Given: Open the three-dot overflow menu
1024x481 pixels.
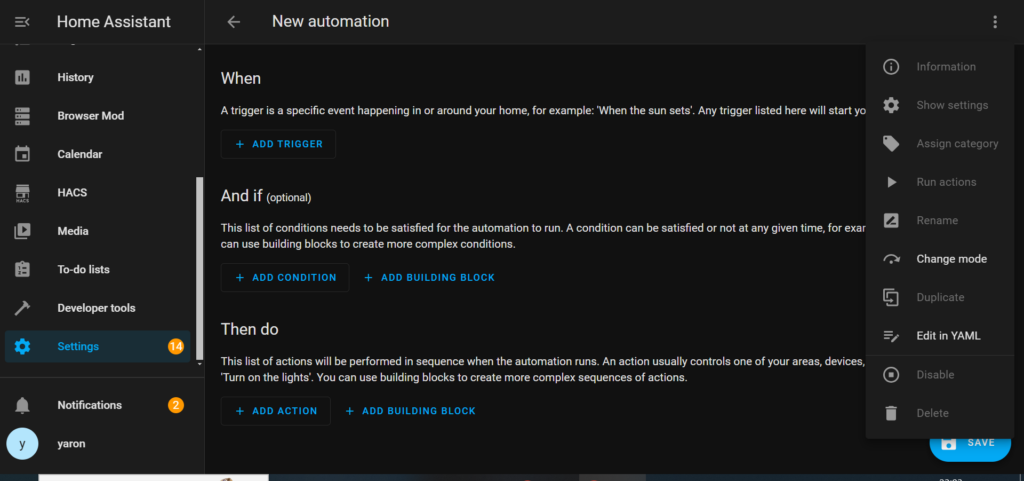Looking at the screenshot, I should coord(995,22).
